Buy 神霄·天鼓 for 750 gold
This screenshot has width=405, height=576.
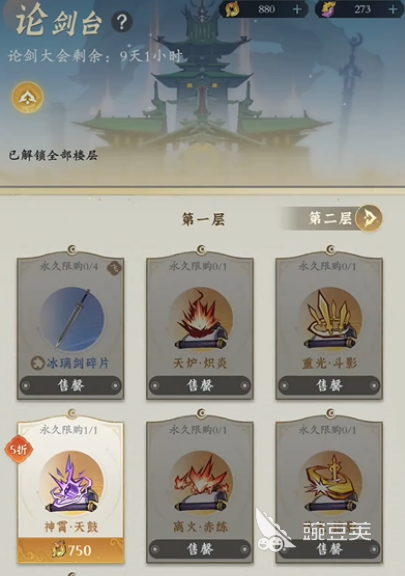[x=71, y=550]
